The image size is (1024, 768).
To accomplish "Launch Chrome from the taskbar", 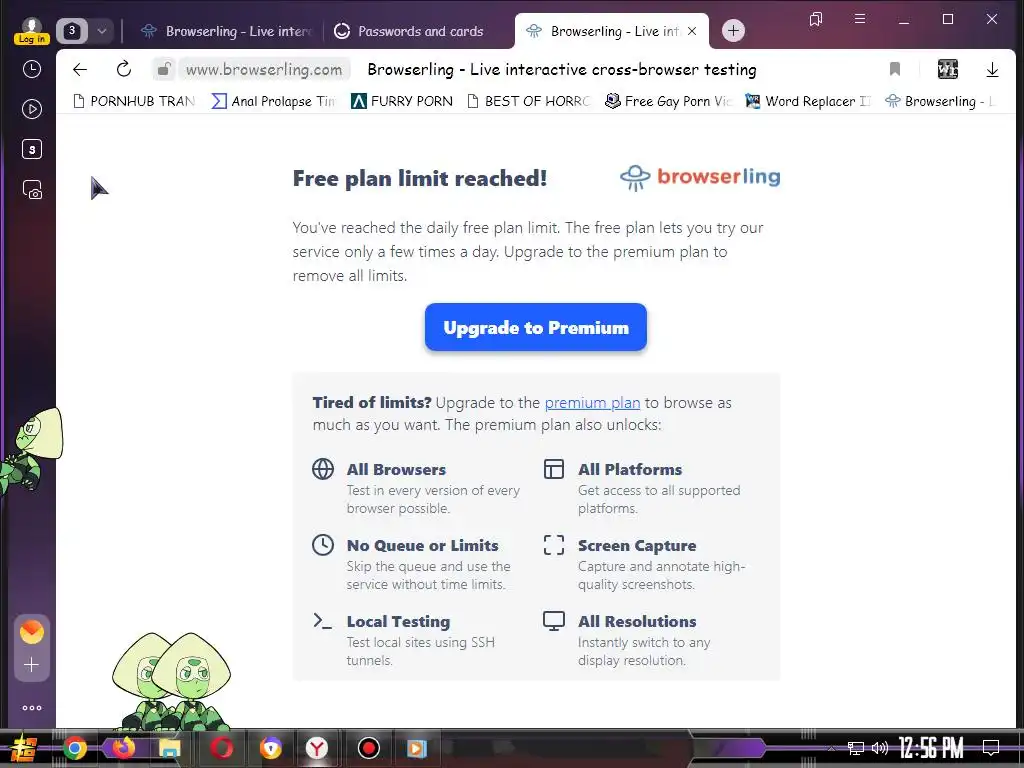I will coord(74,748).
